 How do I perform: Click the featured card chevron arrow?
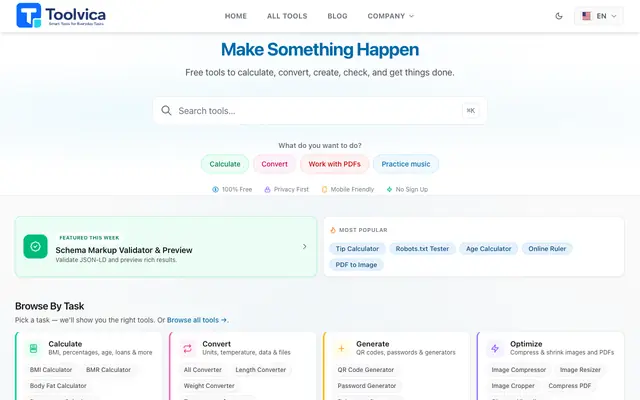tap(304, 247)
